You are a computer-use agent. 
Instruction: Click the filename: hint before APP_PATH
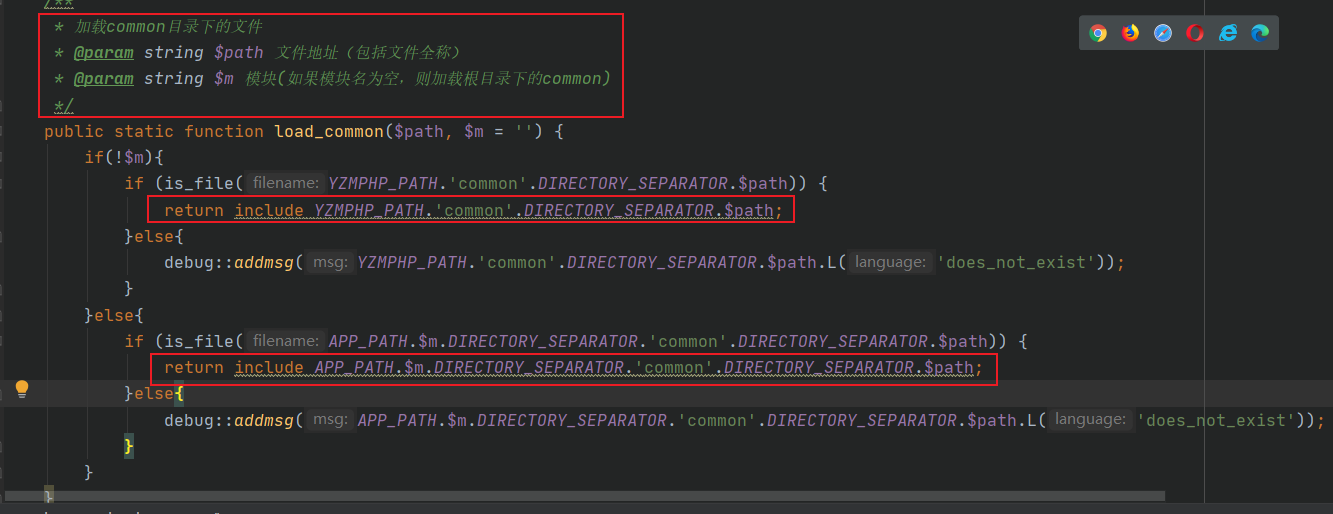286,341
